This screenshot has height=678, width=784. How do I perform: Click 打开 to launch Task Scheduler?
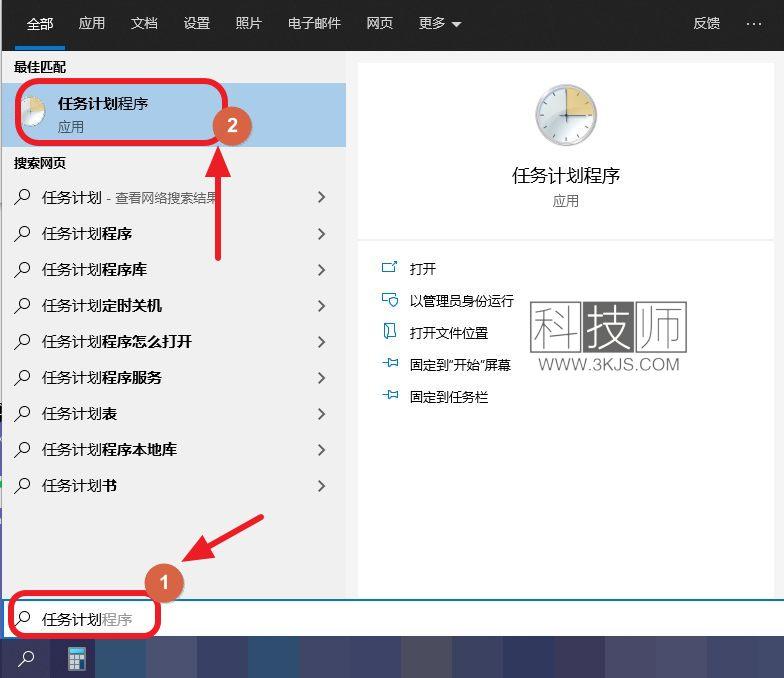click(423, 268)
